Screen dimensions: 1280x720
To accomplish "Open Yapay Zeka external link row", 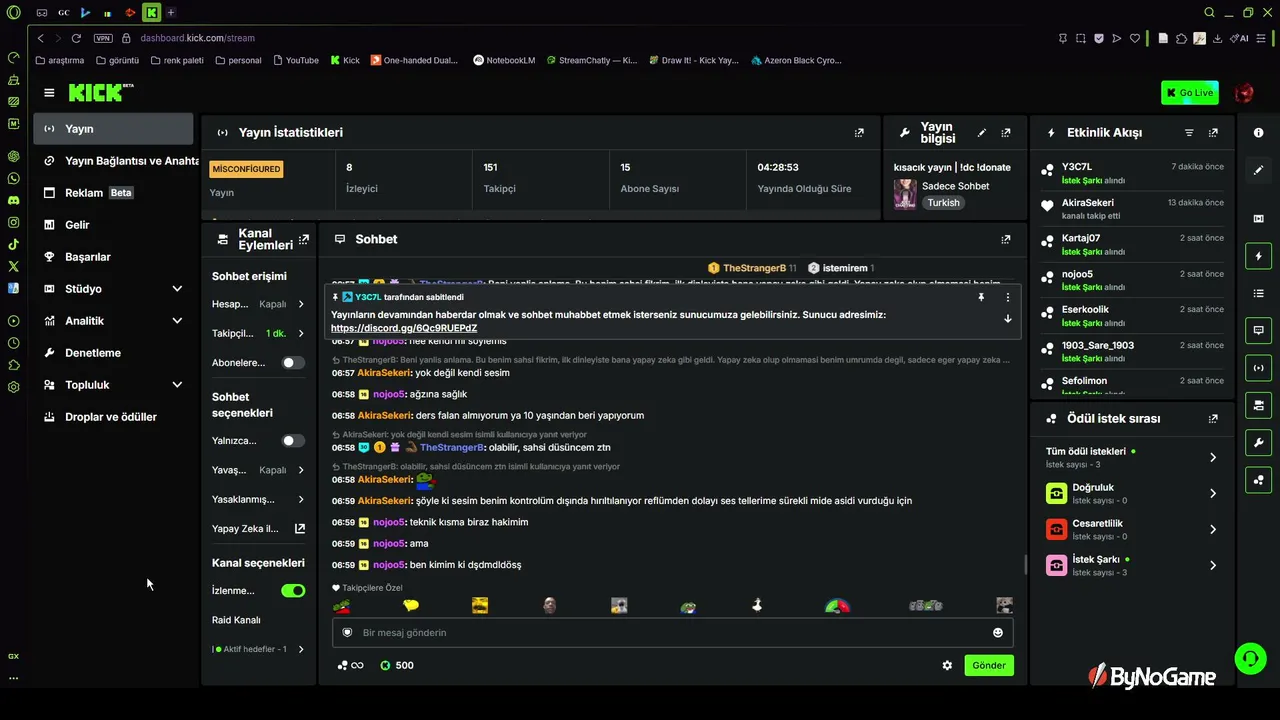I will pyautogui.click(x=259, y=529).
